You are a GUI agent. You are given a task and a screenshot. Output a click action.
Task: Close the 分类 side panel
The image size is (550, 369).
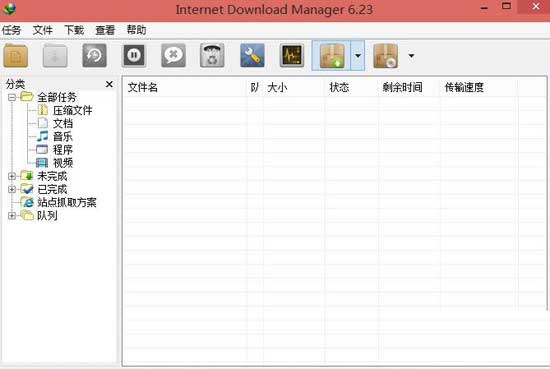pos(109,84)
